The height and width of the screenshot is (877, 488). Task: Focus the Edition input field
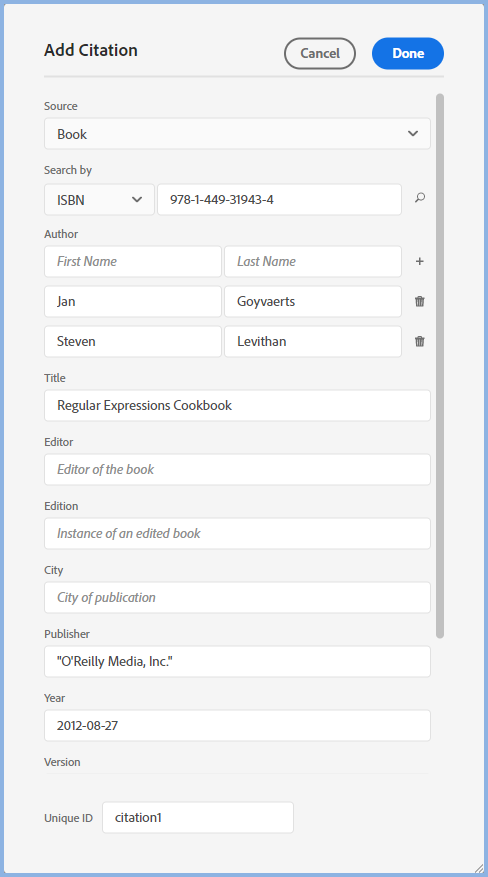click(x=238, y=534)
